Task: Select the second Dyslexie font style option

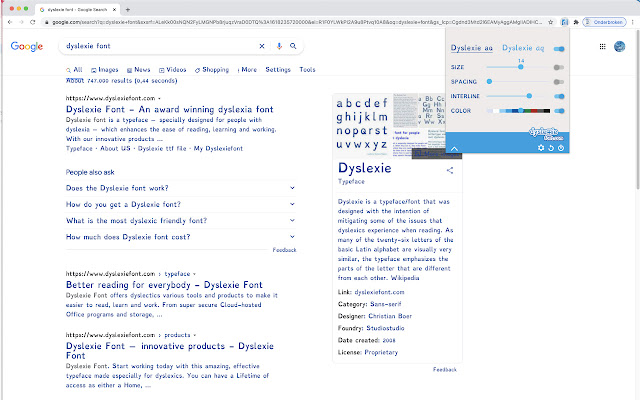Action: pyautogui.click(x=523, y=48)
